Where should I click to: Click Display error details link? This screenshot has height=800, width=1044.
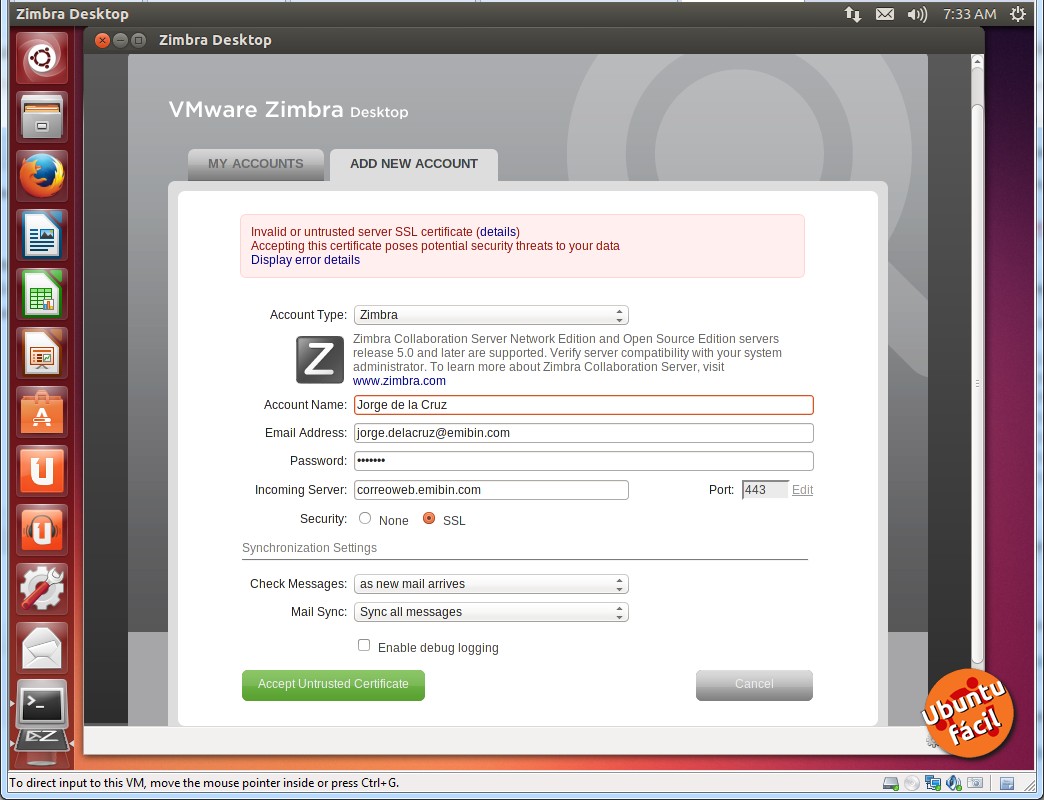pos(305,260)
